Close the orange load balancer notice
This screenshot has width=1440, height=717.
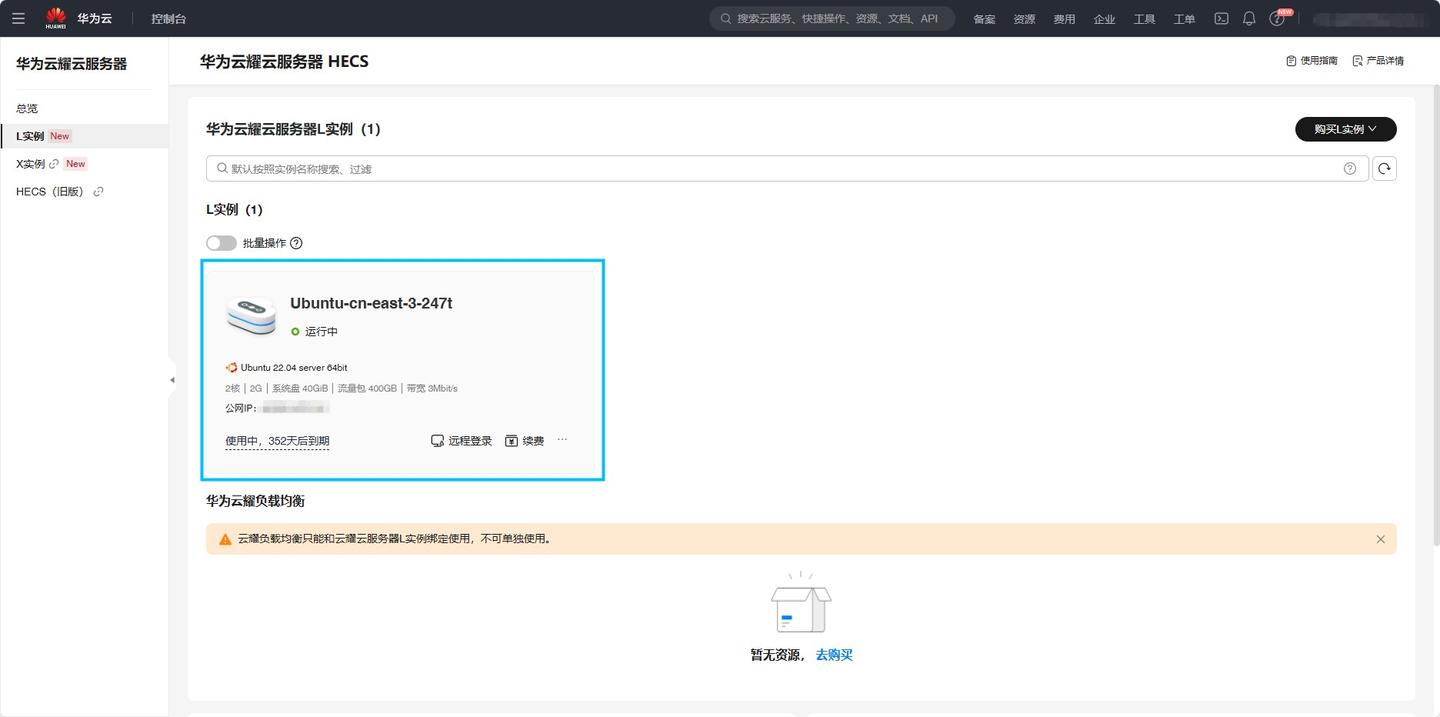(x=1380, y=539)
